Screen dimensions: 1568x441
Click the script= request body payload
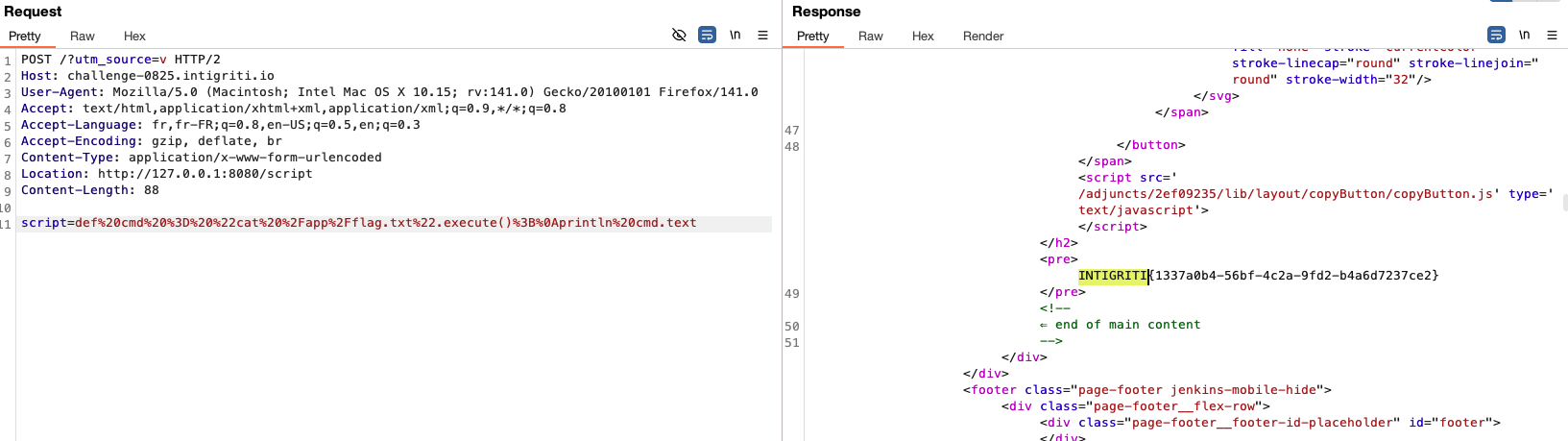359,223
